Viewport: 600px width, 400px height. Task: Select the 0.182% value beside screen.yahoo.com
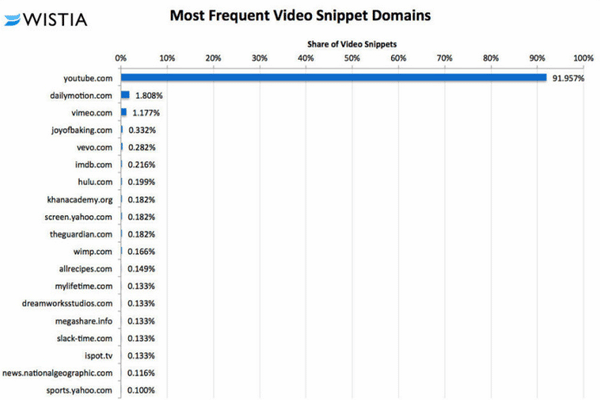[141, 217]
